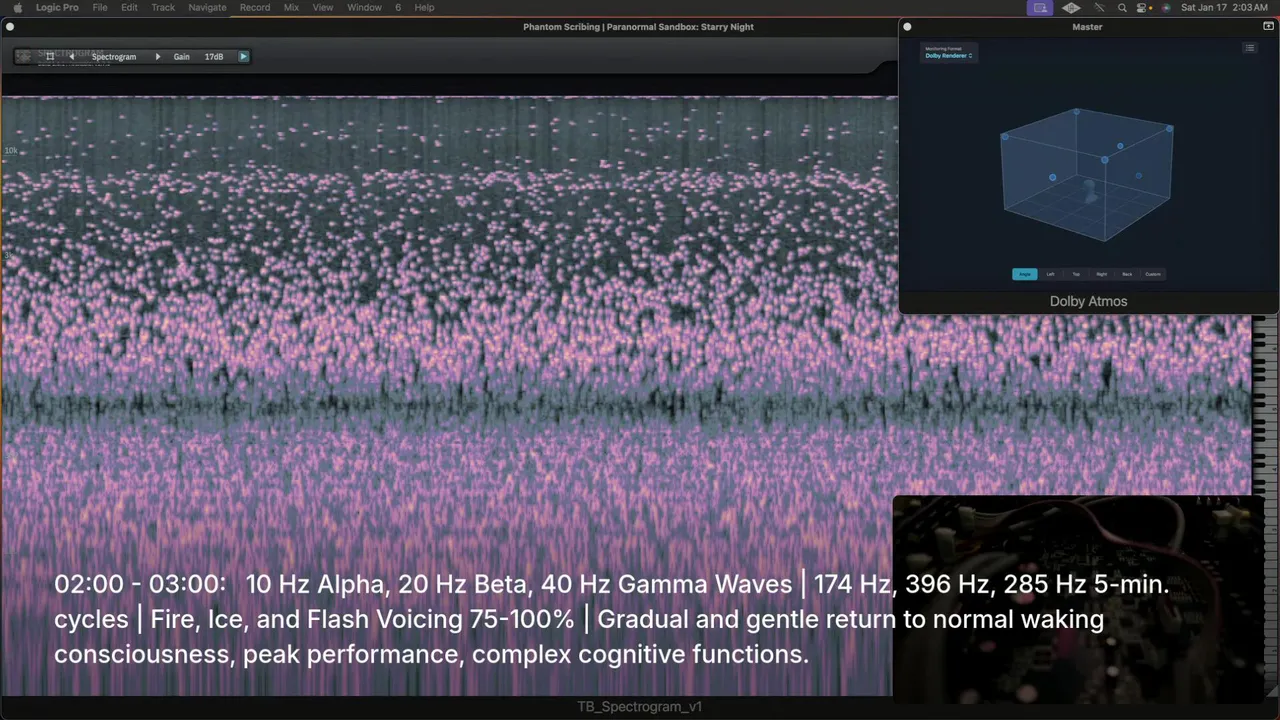Viewport: 1280px width, 720px height.
Task: Click the right arrow after Spectrogram
Action: (x=157, y=57)
